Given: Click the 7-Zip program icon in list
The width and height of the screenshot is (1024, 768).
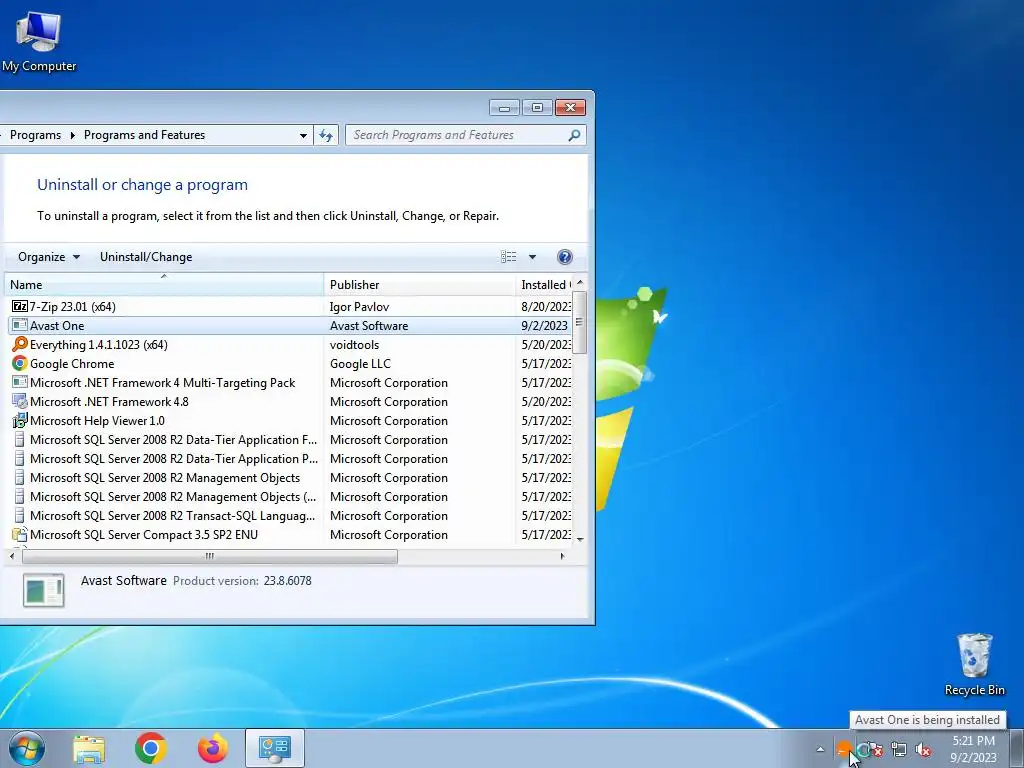Looking at the screenshot, I should pyautogui.click(x=20, y=306).
